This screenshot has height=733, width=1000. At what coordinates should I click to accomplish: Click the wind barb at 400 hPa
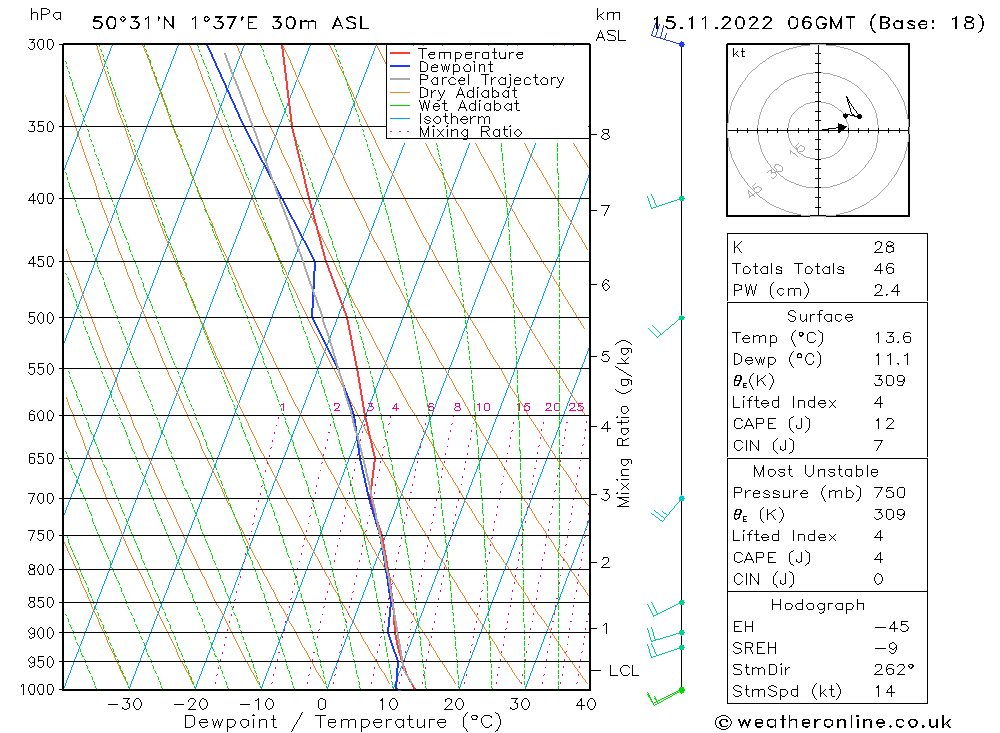(x=665, y=202)
